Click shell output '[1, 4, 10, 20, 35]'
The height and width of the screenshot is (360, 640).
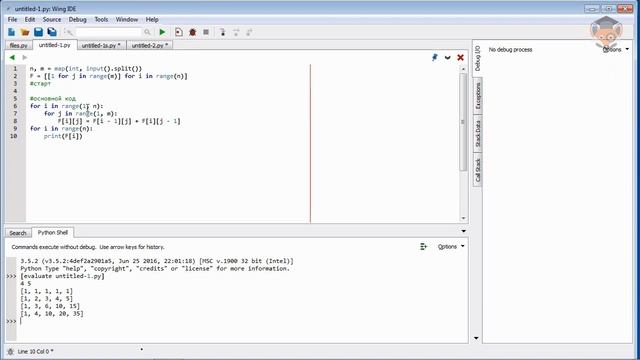(52, 313)
